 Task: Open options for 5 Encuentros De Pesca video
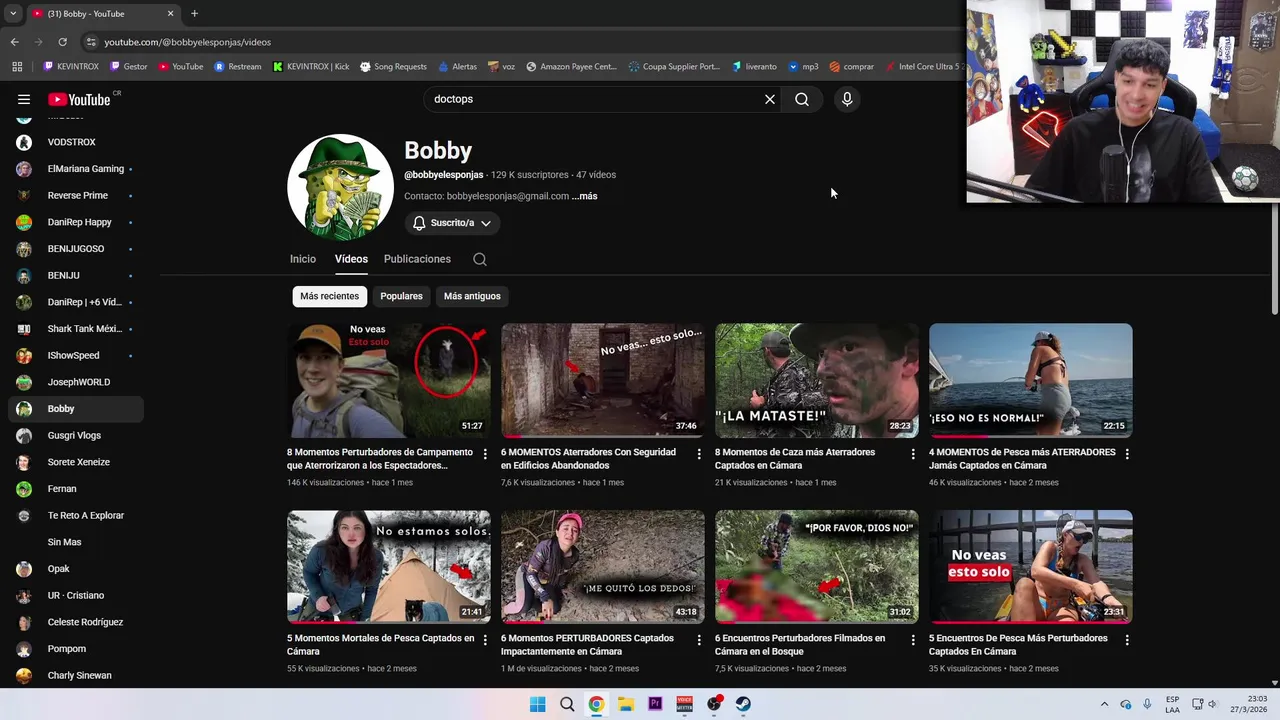coord(1127,640)
